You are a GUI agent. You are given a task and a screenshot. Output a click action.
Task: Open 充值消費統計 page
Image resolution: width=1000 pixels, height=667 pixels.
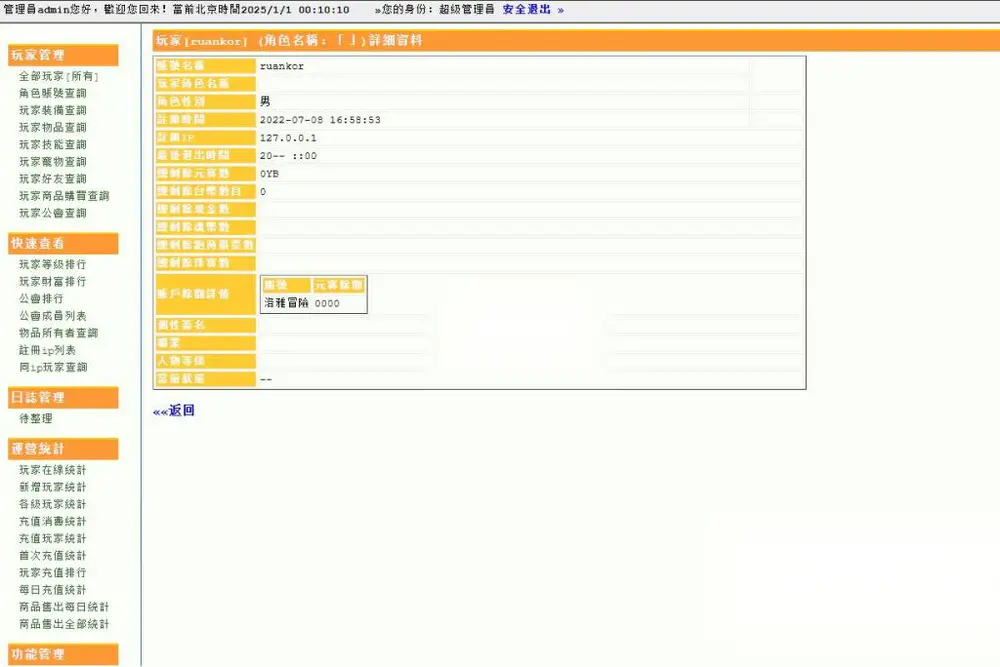53,521
